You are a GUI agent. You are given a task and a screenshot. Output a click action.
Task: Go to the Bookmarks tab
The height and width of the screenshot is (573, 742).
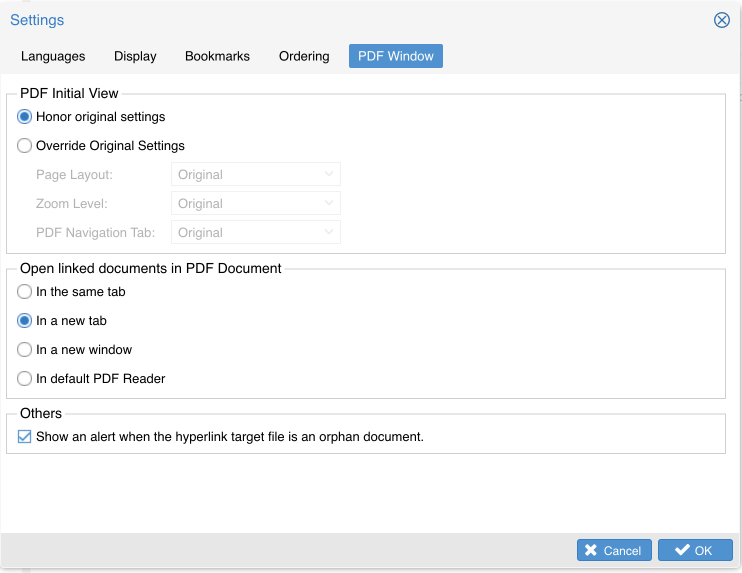tap(217, 56)
